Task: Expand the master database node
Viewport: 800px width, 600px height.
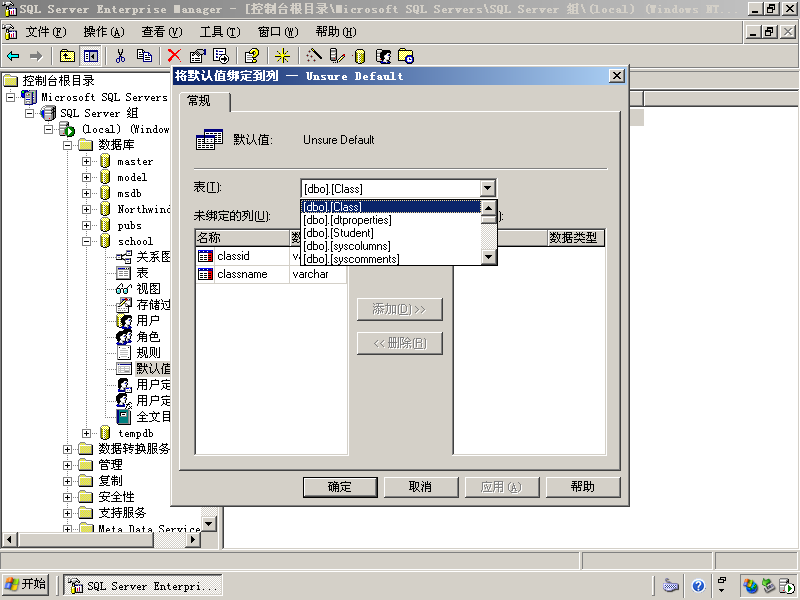Action: tap(86, 162)
